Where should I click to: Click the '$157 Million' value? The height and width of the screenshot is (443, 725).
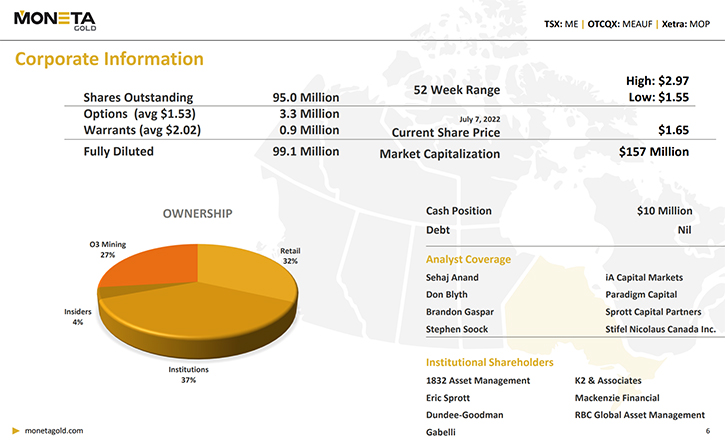(x=654, y=152)
